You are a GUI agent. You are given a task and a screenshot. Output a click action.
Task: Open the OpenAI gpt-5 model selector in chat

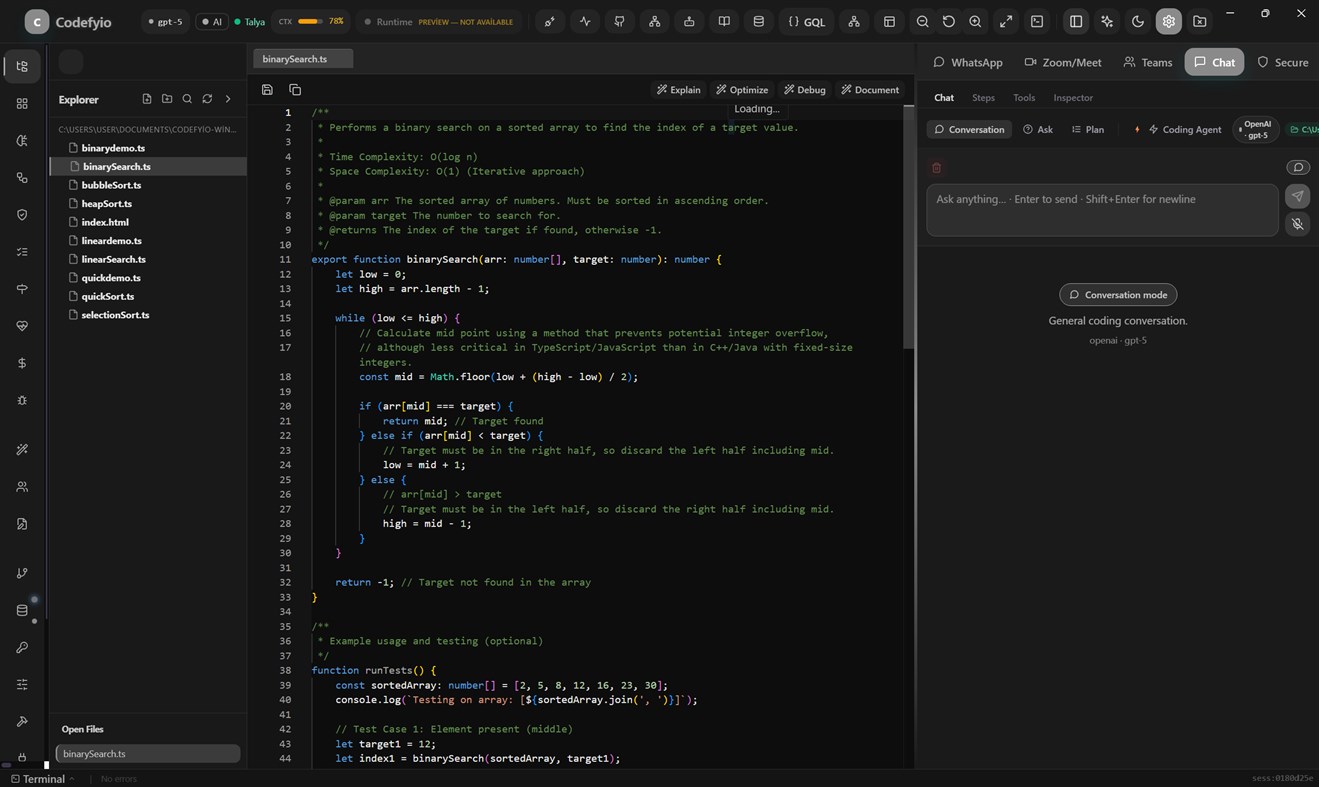(1256, 129)
